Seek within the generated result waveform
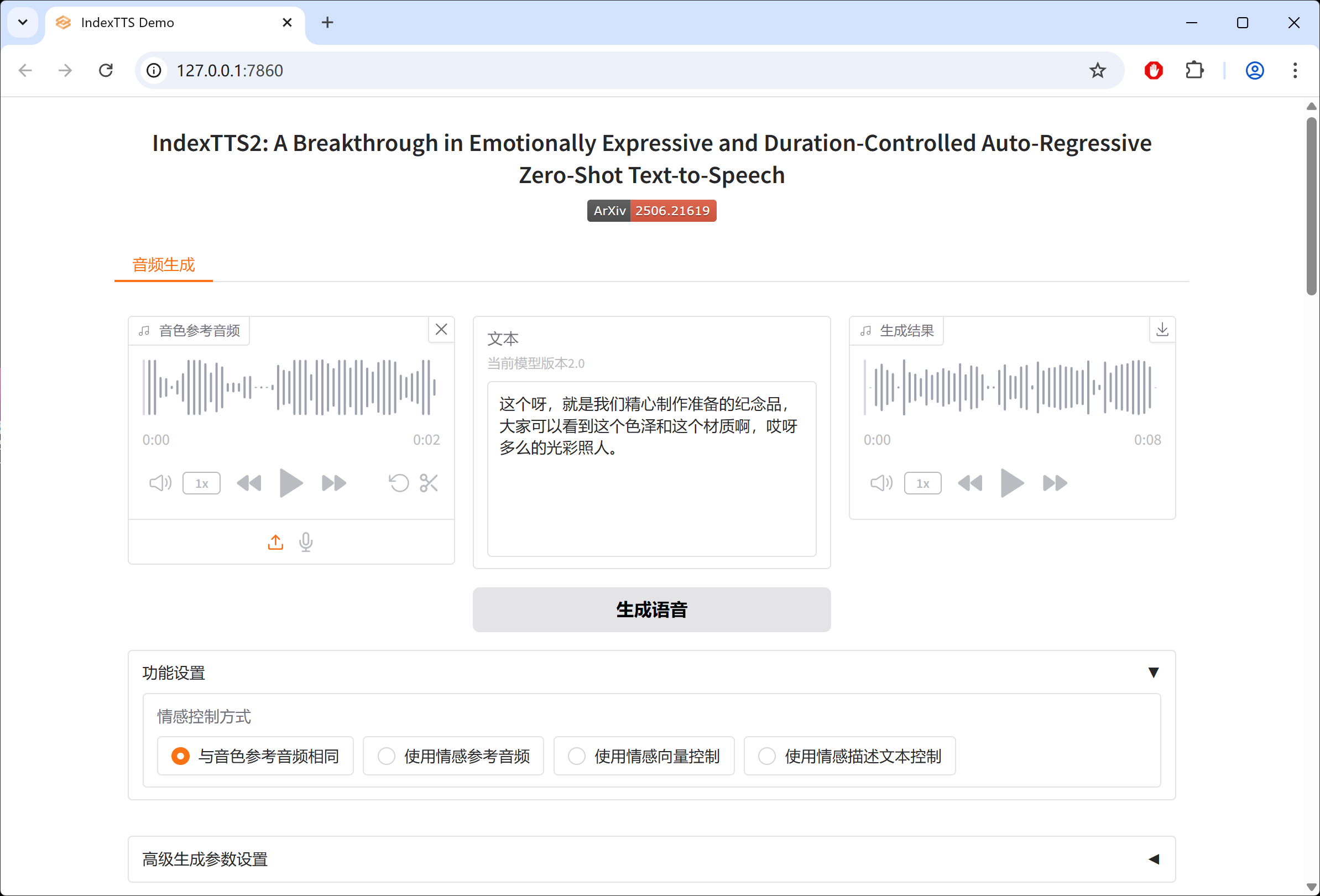This screenshot has height=896, width=1320. coord(1012,388)
